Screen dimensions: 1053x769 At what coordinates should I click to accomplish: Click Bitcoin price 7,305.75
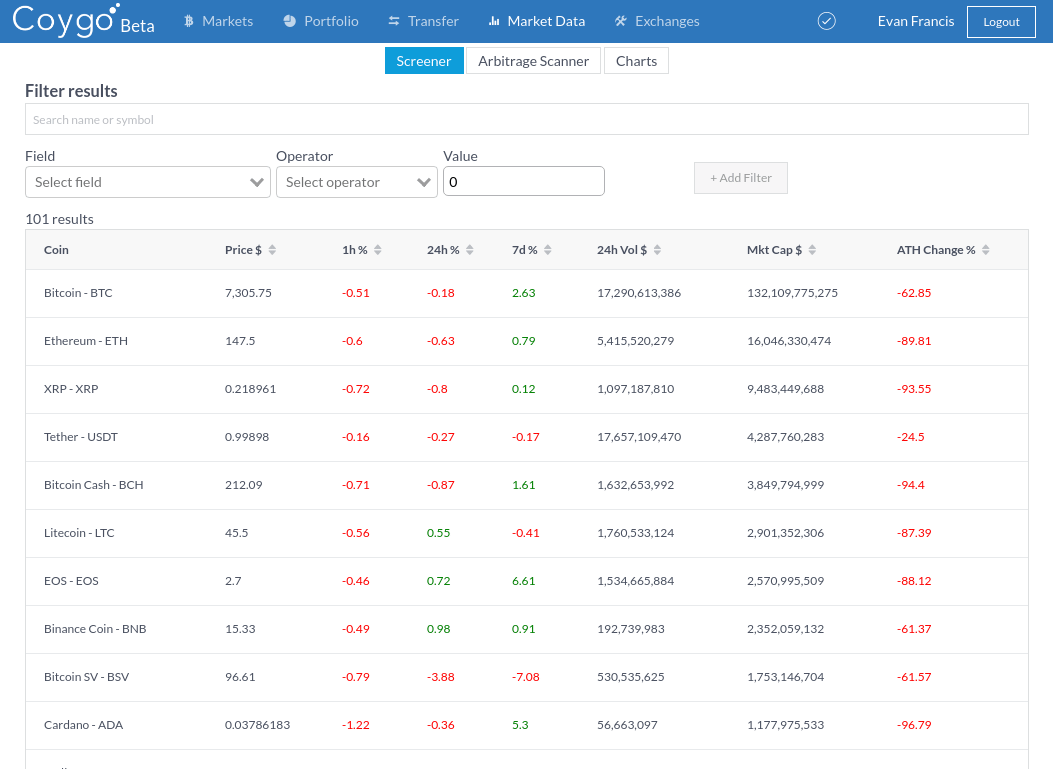point(248,293)
